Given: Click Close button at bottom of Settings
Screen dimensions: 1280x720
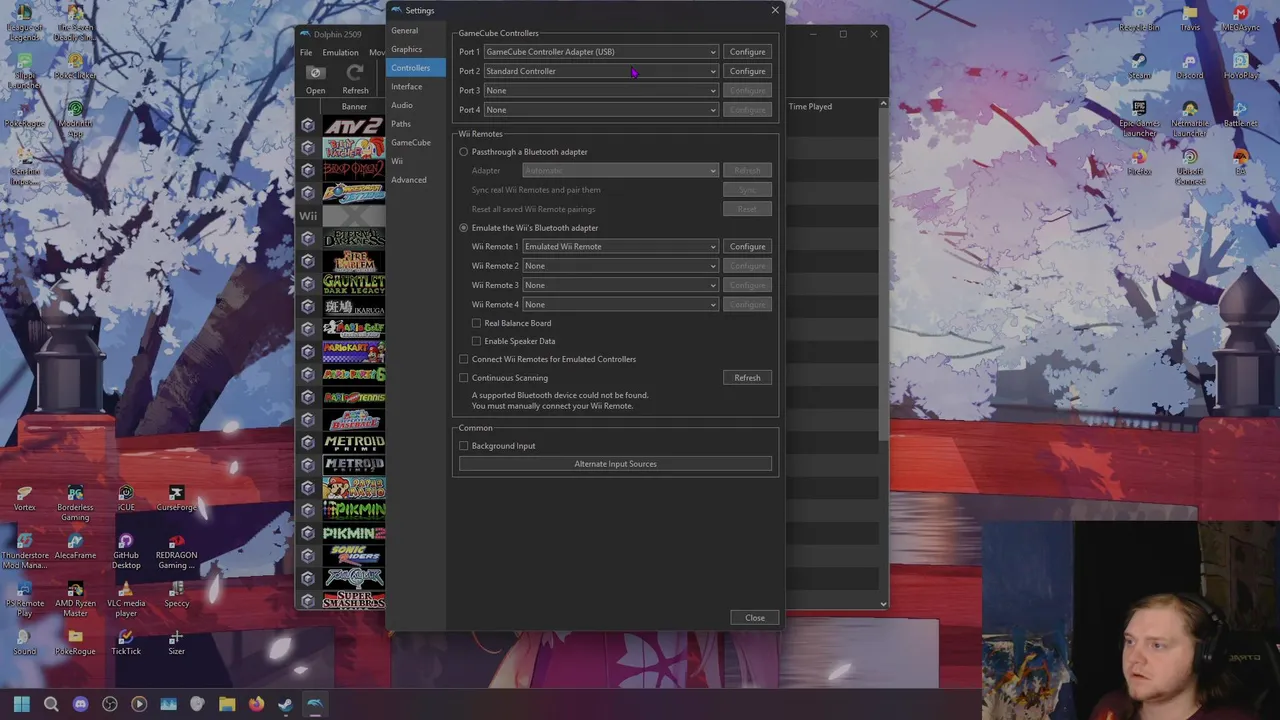Looking at the screenshot, I should pyautogui.click(x=755, y=618).
